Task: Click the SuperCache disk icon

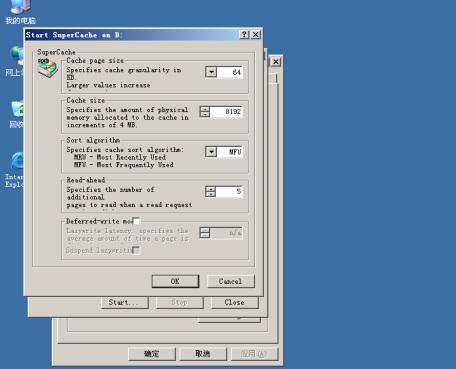Action: coord(47,68)
